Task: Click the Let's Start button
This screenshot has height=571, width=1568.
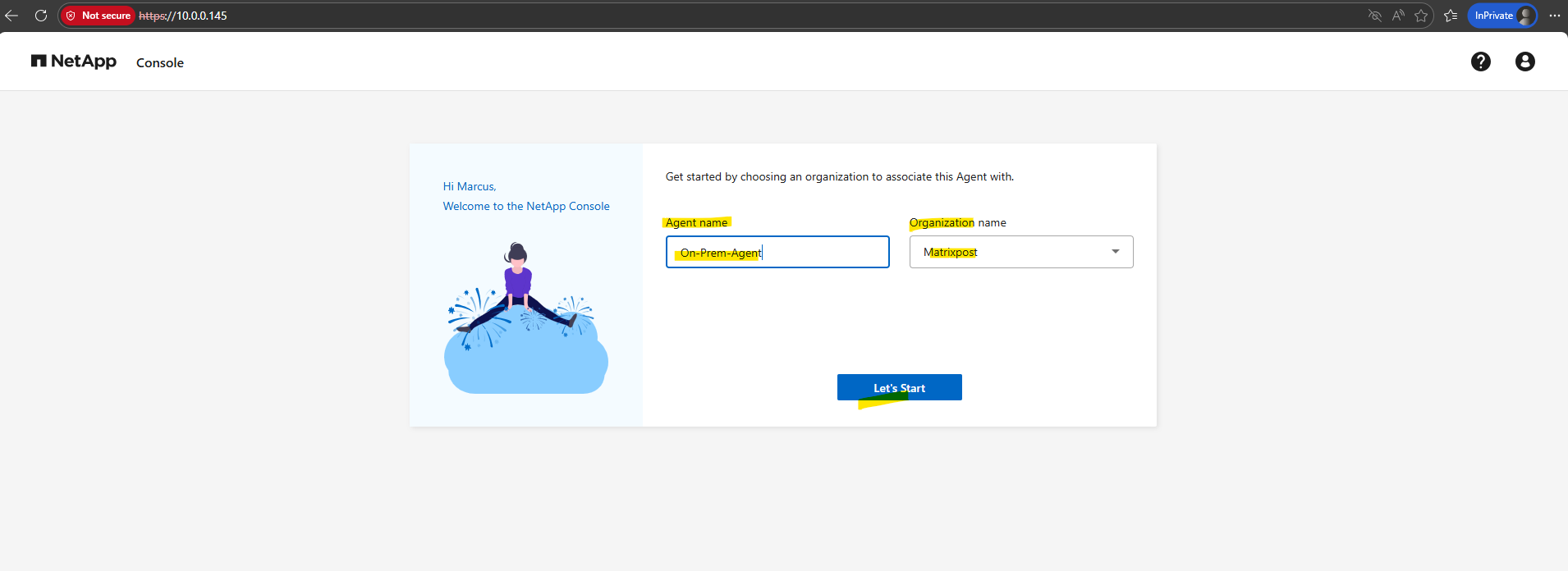Action: tap(900, 387)
